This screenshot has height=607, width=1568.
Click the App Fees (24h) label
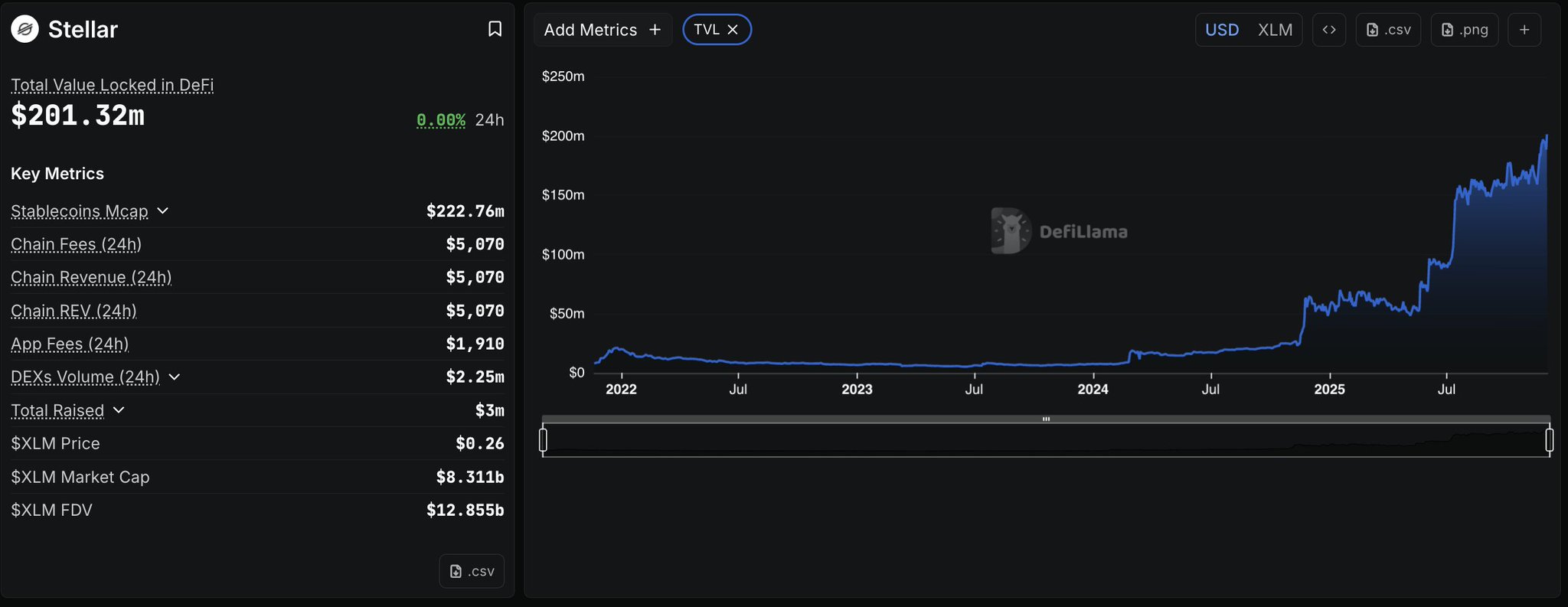70,344
